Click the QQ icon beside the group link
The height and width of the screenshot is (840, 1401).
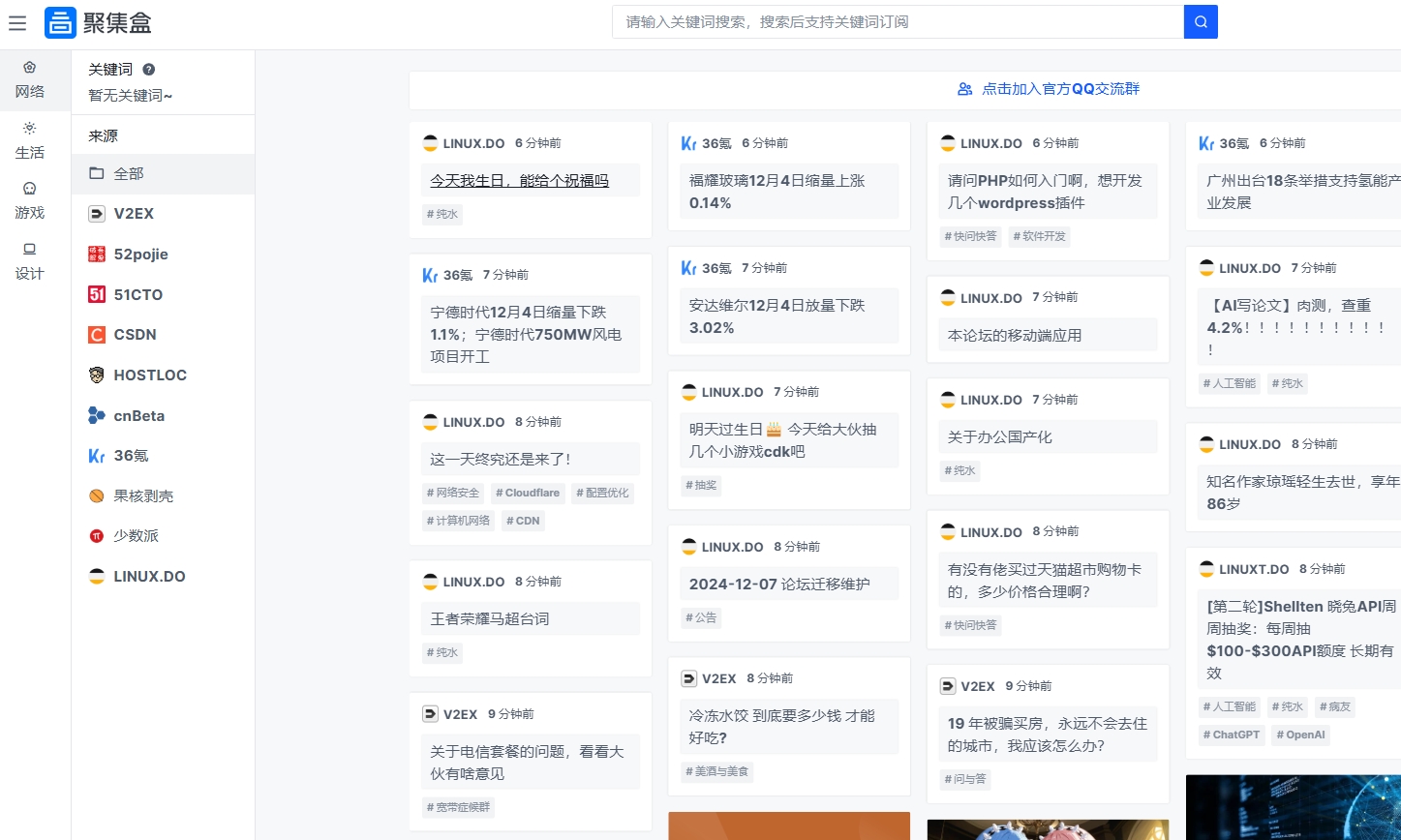click(964, 88)
